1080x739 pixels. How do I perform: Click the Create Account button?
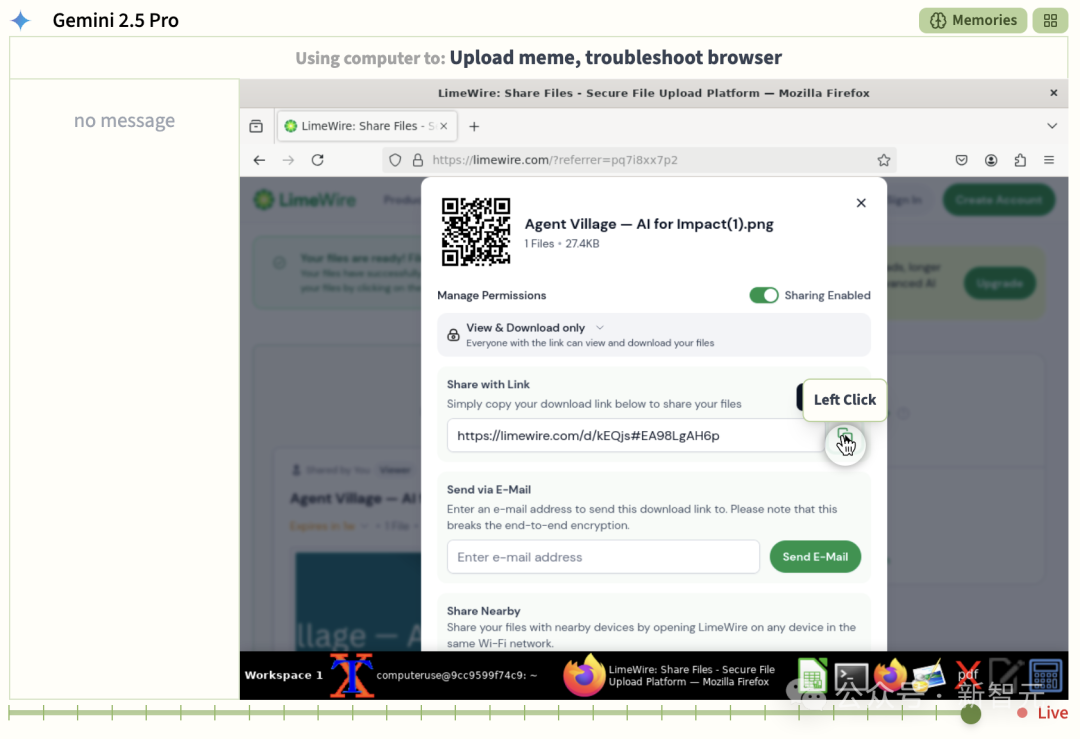click(x=999, y=200)
